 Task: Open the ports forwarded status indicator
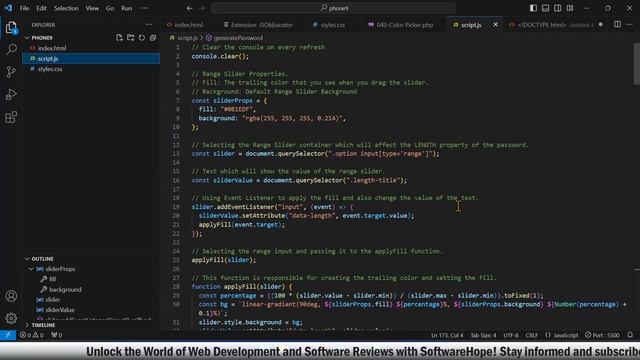[57, 335]
